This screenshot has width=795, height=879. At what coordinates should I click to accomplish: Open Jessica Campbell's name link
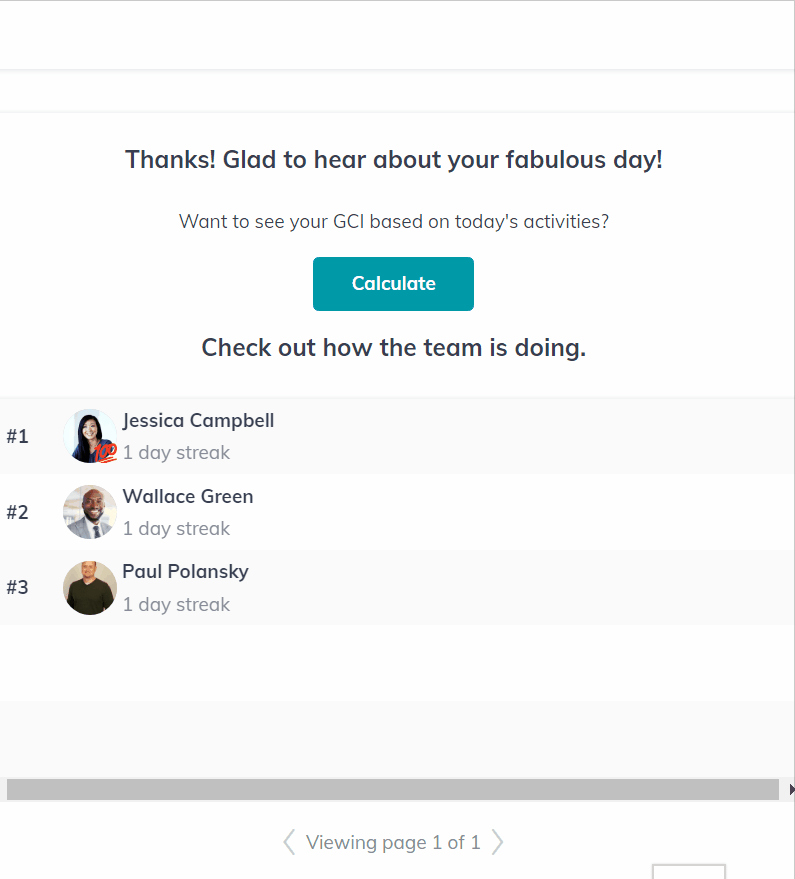pyautogui.click(x=197, y=420)
